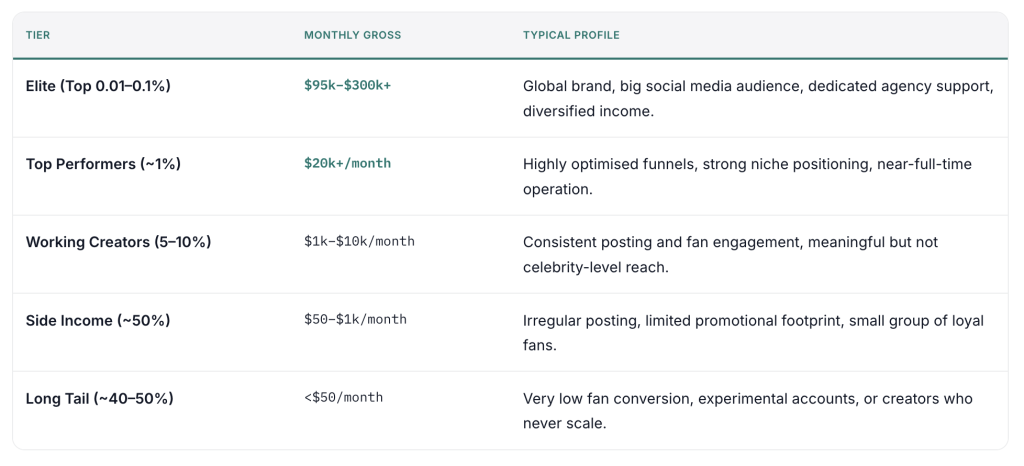Screen dimensions: 1024x466
Task: Click the $20k+/month gross value
Action: click(347, 164)
